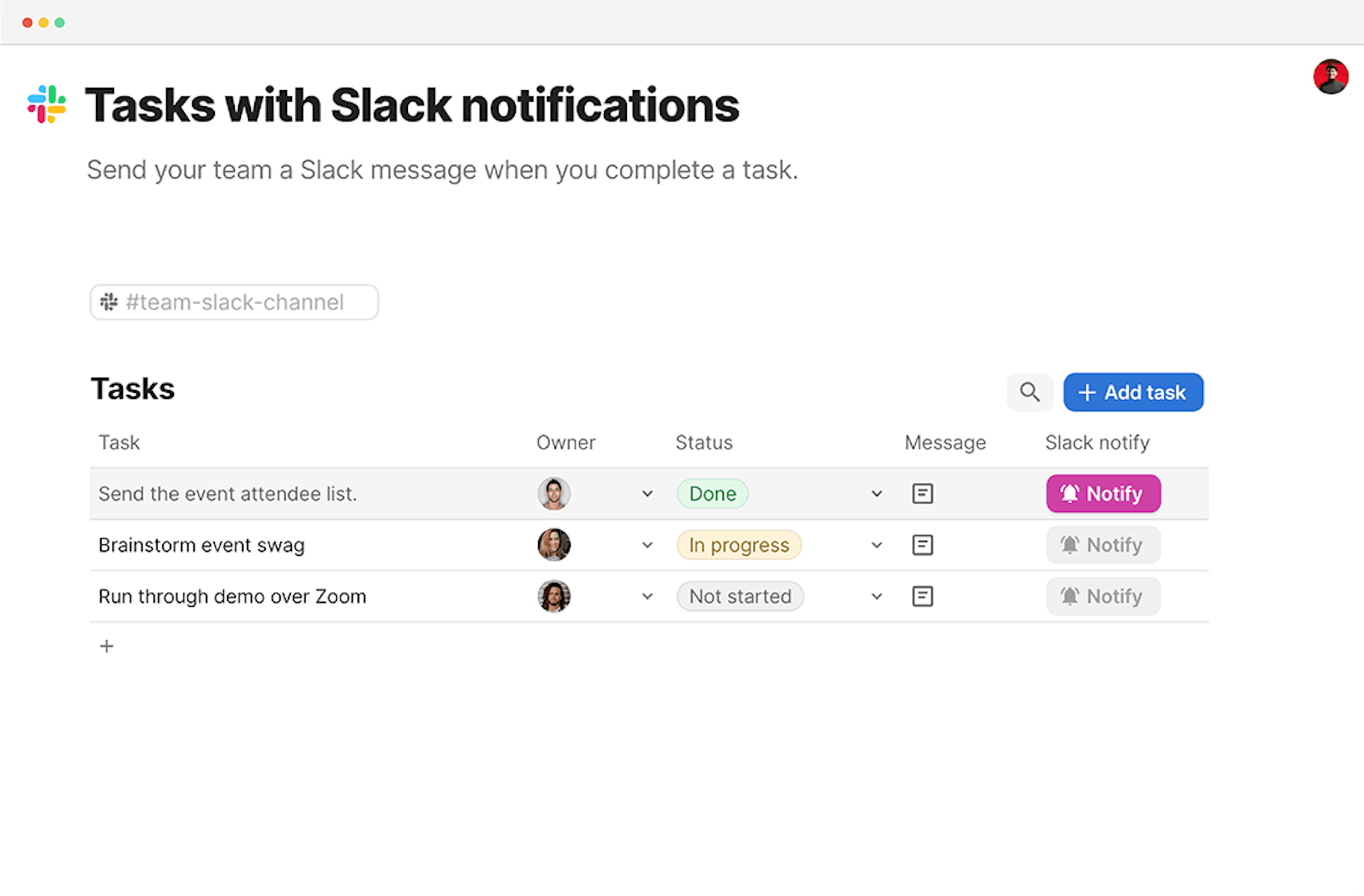Viewport: 1364px width, 896px height.
Task: Click the Not started status pill
Action: [x=741, y=597]
